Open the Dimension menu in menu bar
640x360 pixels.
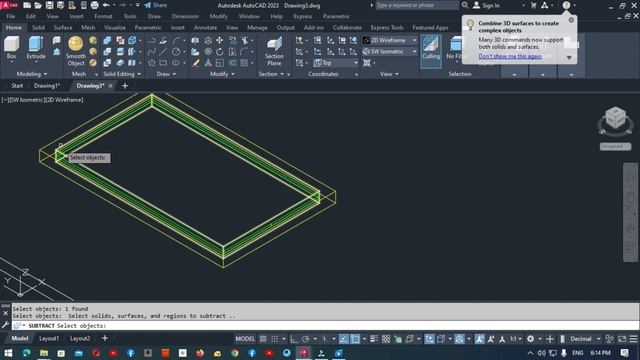(x=185, y=16)
